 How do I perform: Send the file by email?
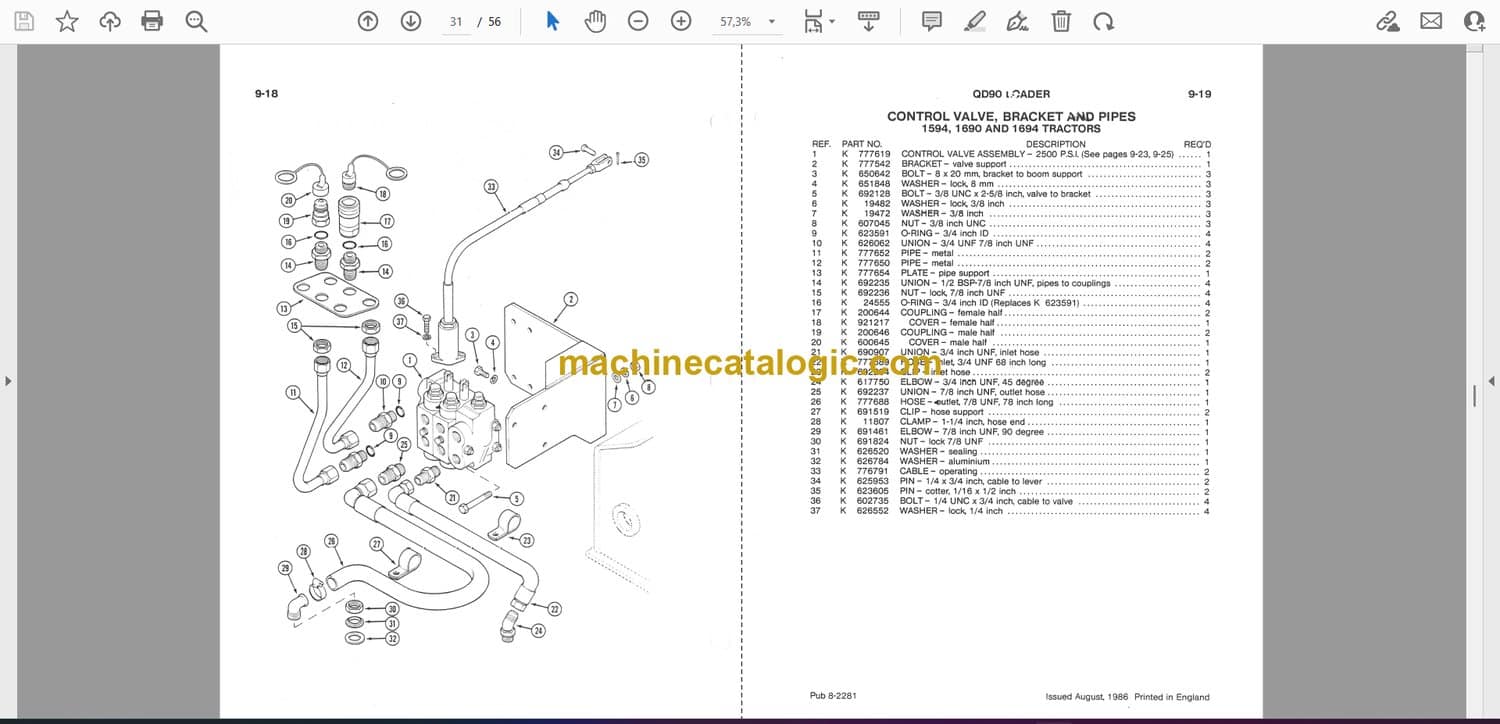(1431, 21)
